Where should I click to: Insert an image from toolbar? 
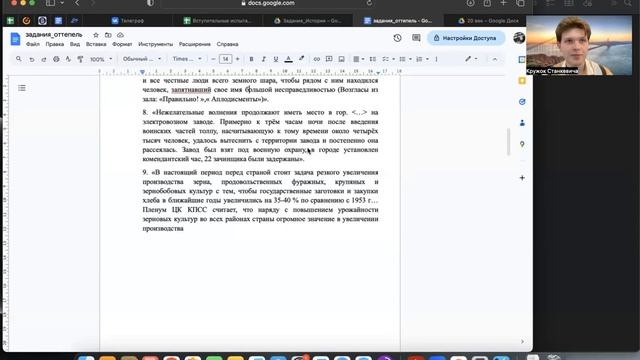pyautogui.click(x=342, y=59)
